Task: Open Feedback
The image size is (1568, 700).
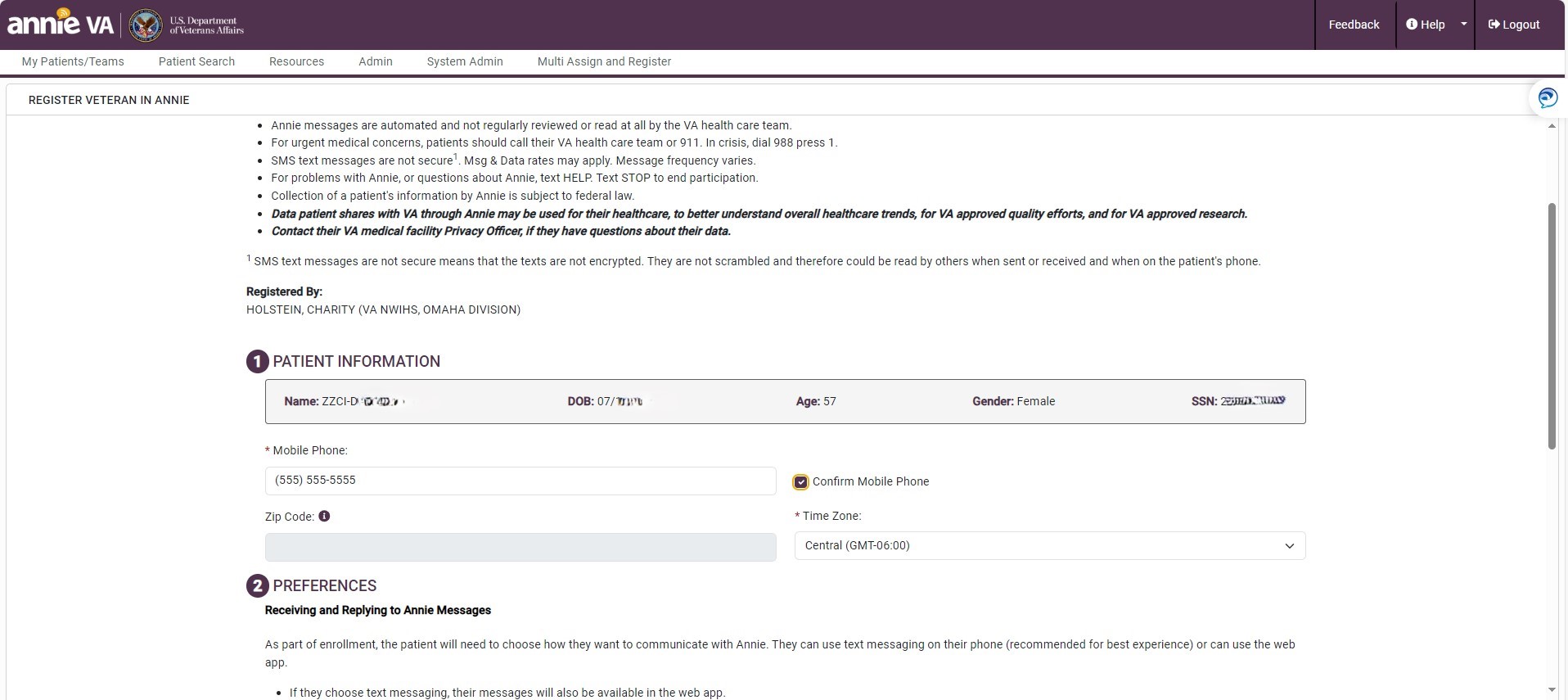Action: (x=1354, y=25)
